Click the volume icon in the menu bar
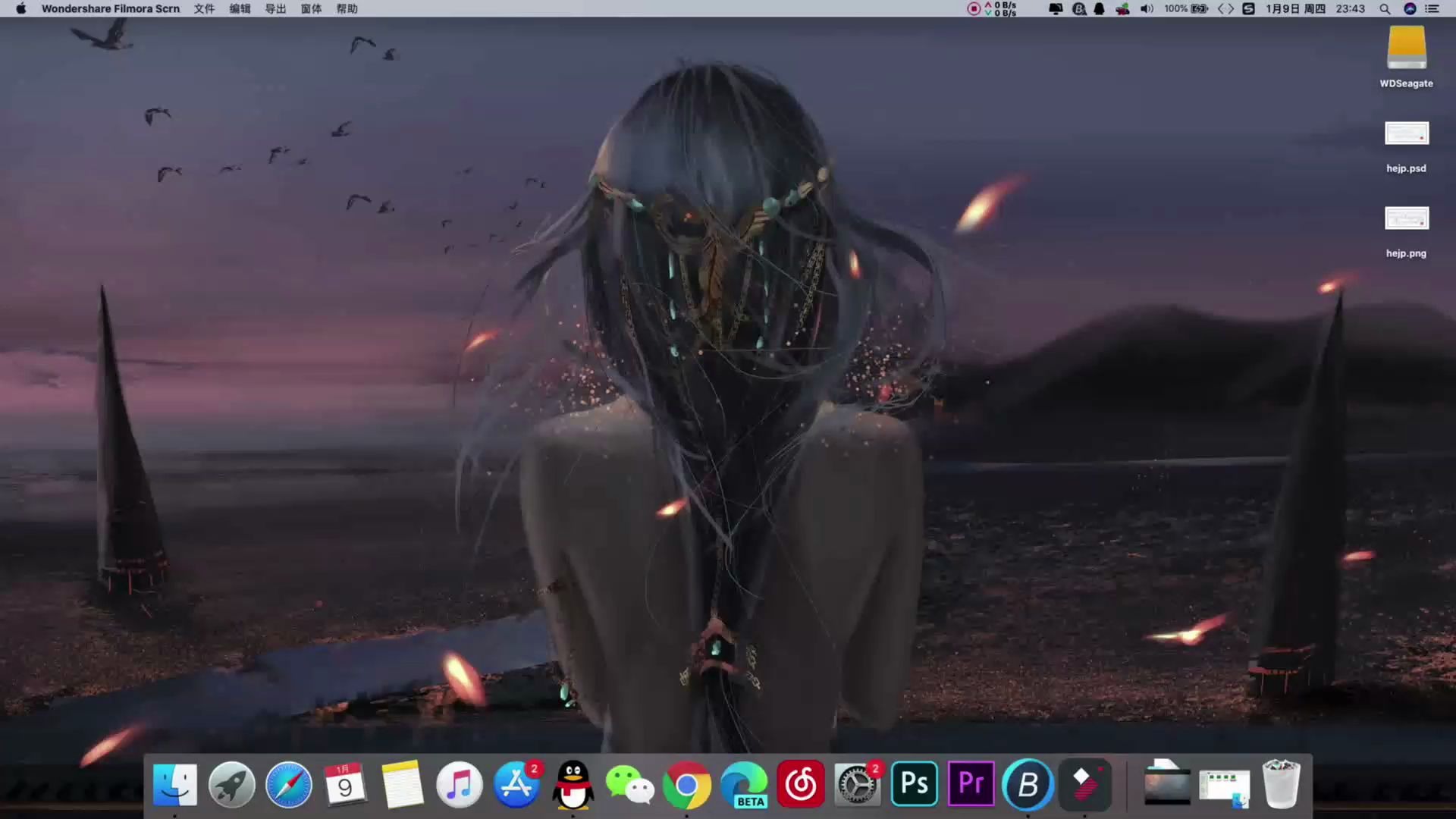 (x=1147, y=9)
